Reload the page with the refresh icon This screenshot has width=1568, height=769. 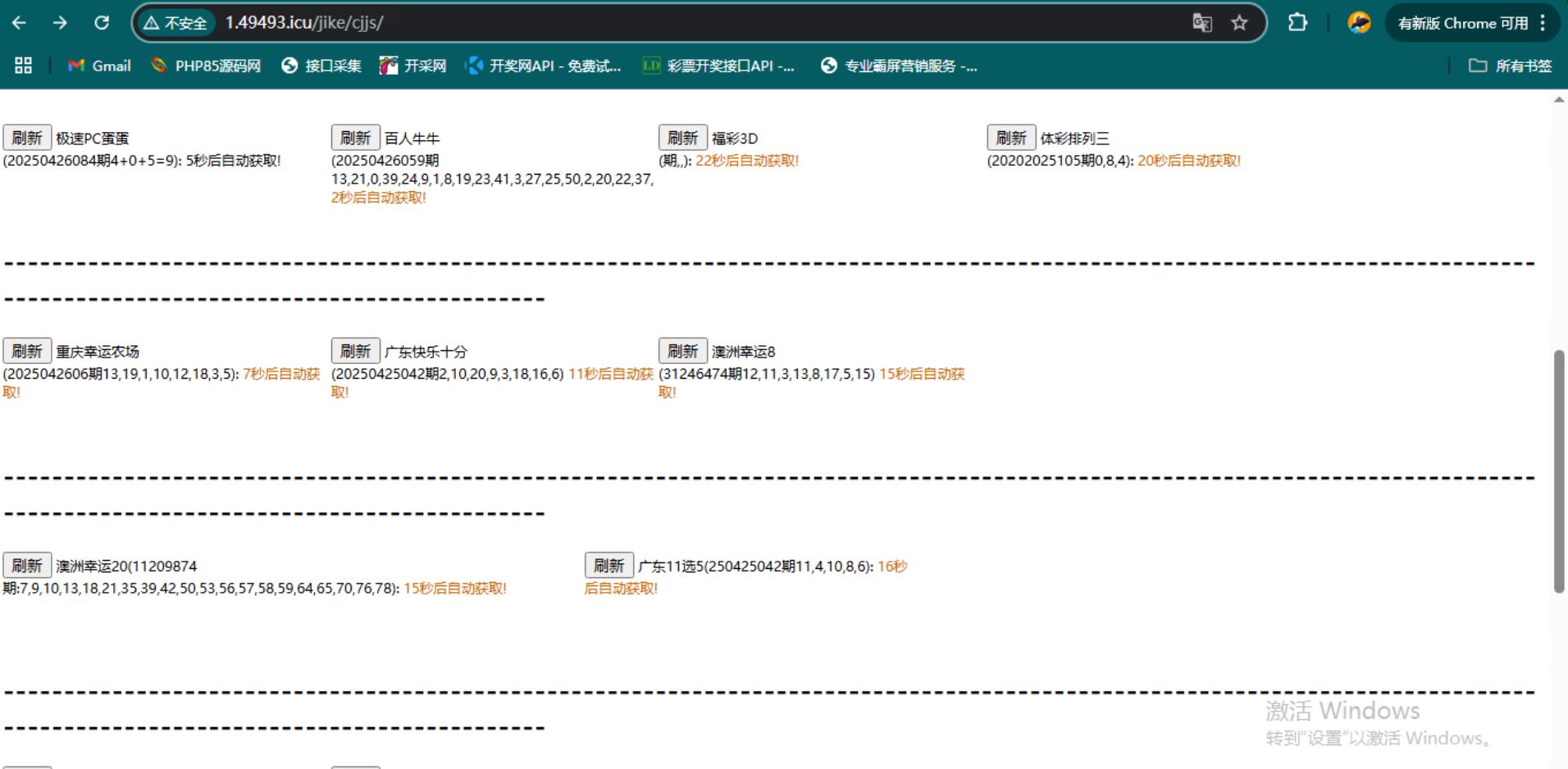click(x=102, y=23)
